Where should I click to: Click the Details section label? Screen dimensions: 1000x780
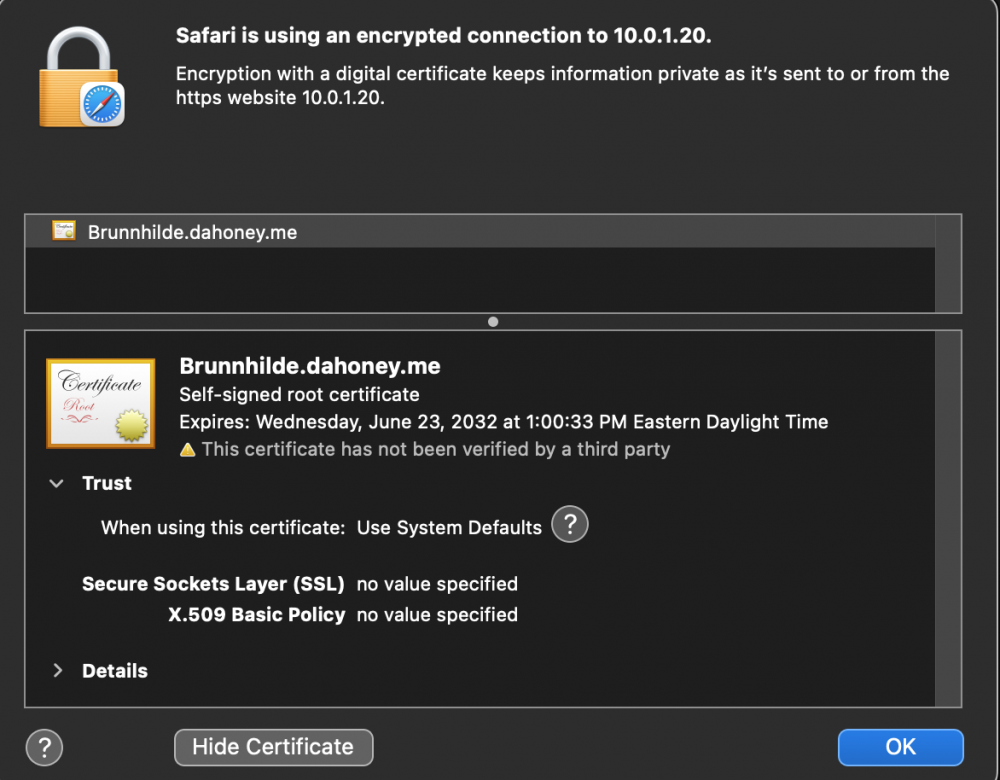point(115,671)
